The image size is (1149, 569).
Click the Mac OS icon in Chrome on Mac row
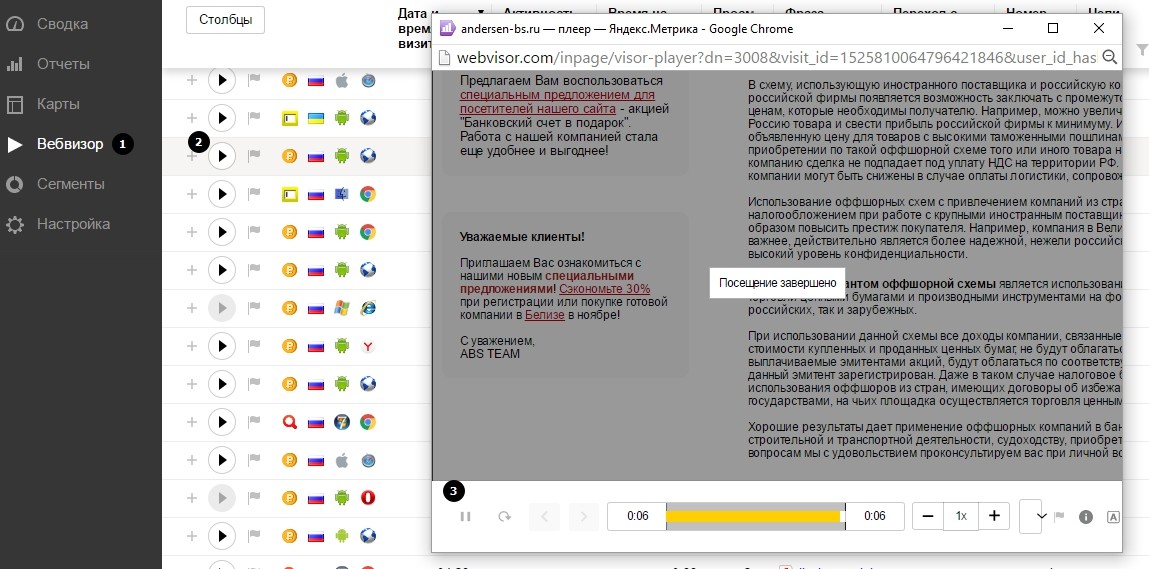tap(341, 194)
